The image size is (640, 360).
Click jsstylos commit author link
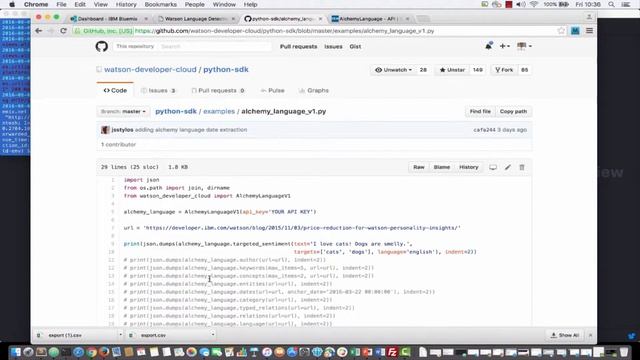point(122,130)
